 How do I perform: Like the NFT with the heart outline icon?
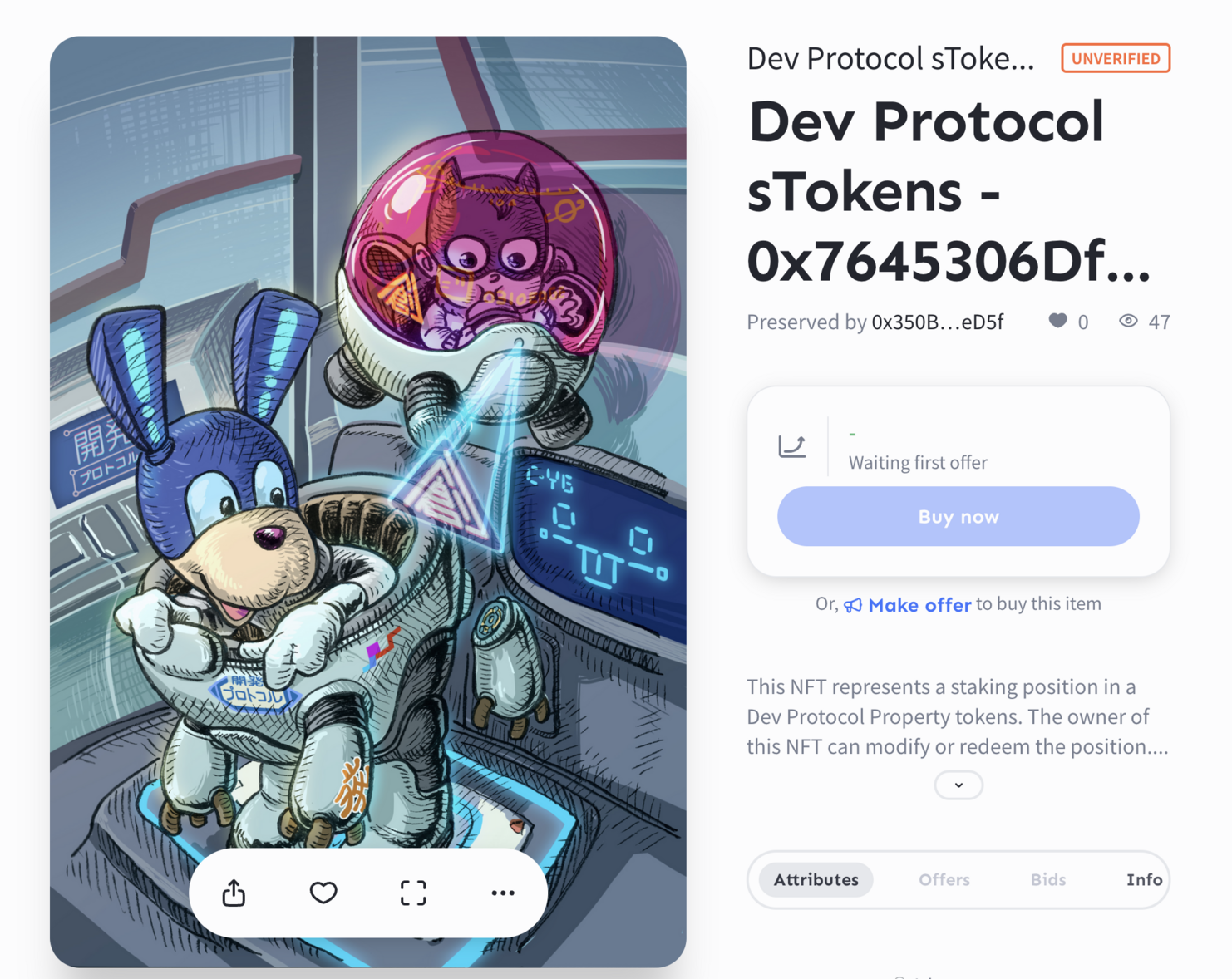(323, 893)
